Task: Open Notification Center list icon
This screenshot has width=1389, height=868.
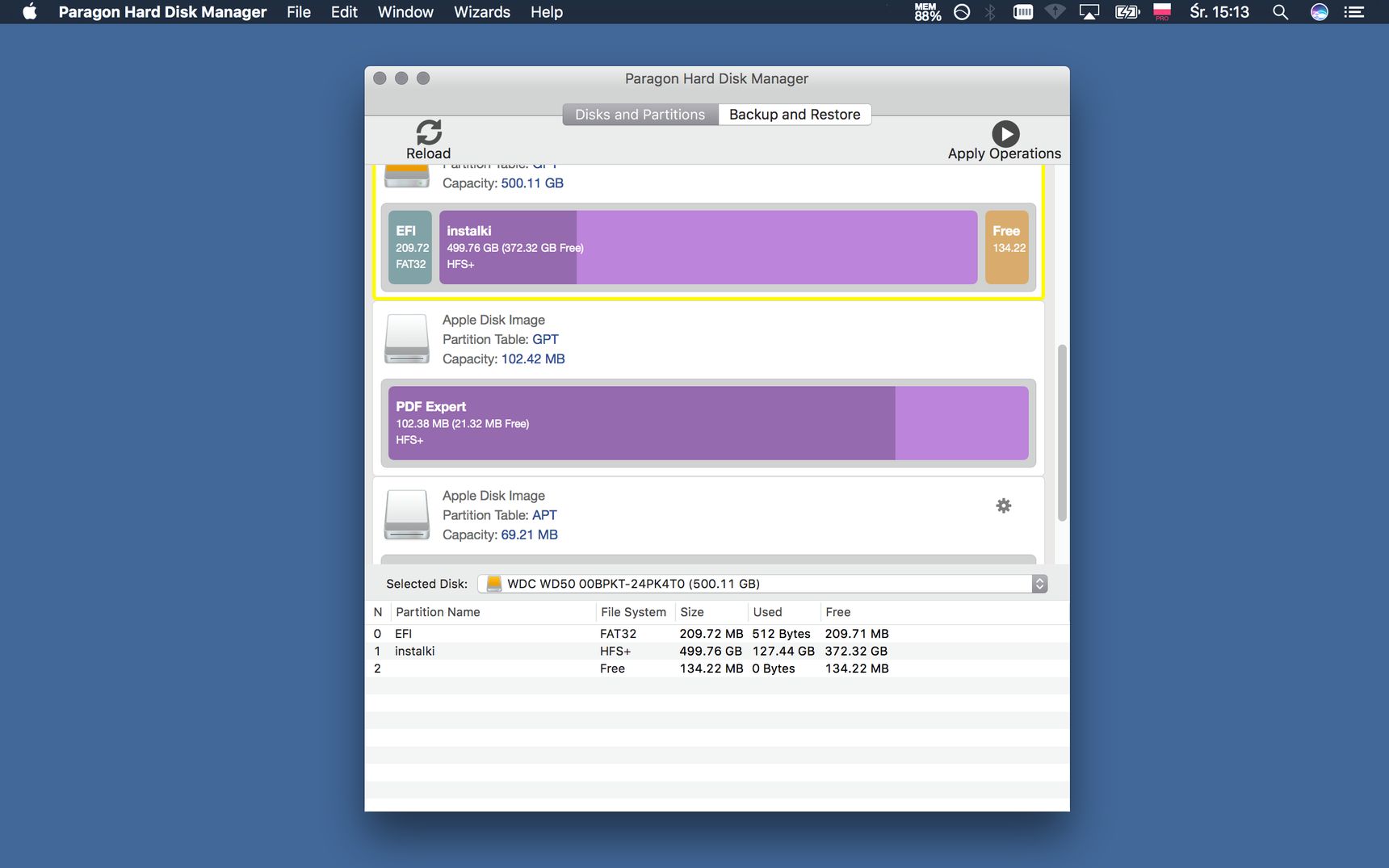Action: [1354, 11]
